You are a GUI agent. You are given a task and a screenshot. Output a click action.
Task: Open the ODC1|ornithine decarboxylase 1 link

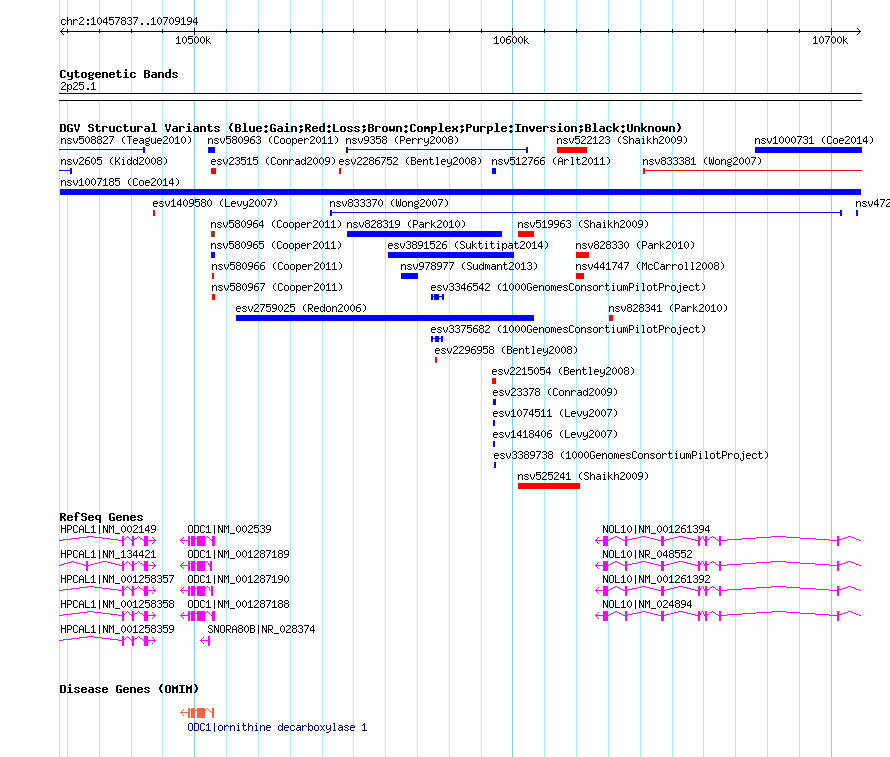click(x=277, y=727)
